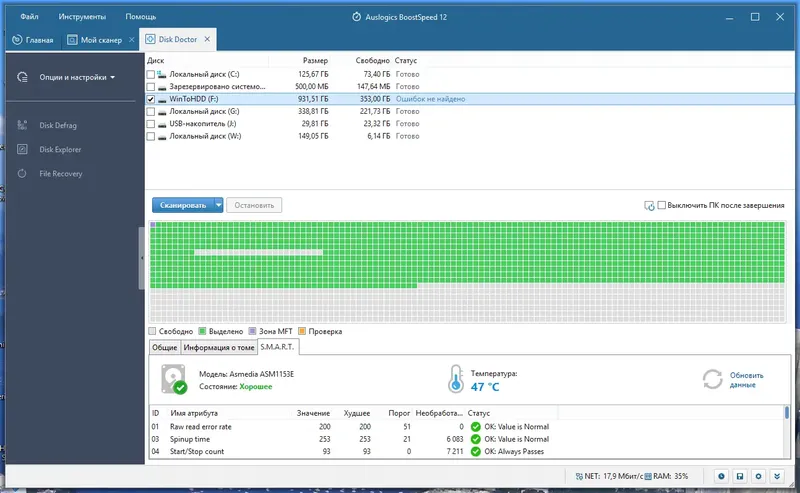Viewport: 800px width, 493px height.
Task: Click the NET speed indicator icon
Action: point(579,476)
